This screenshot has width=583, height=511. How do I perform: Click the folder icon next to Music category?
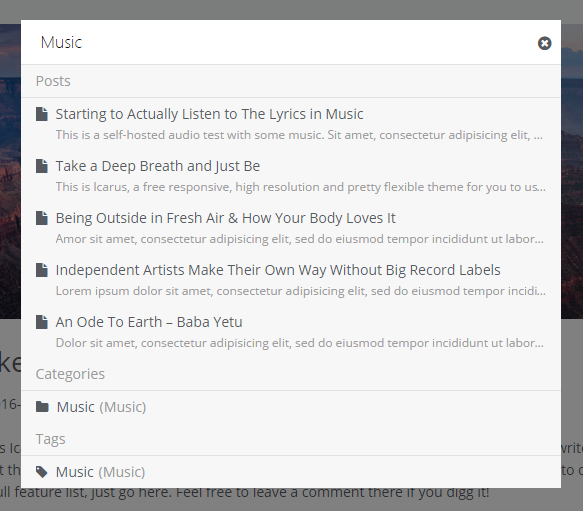pos(42,407)
